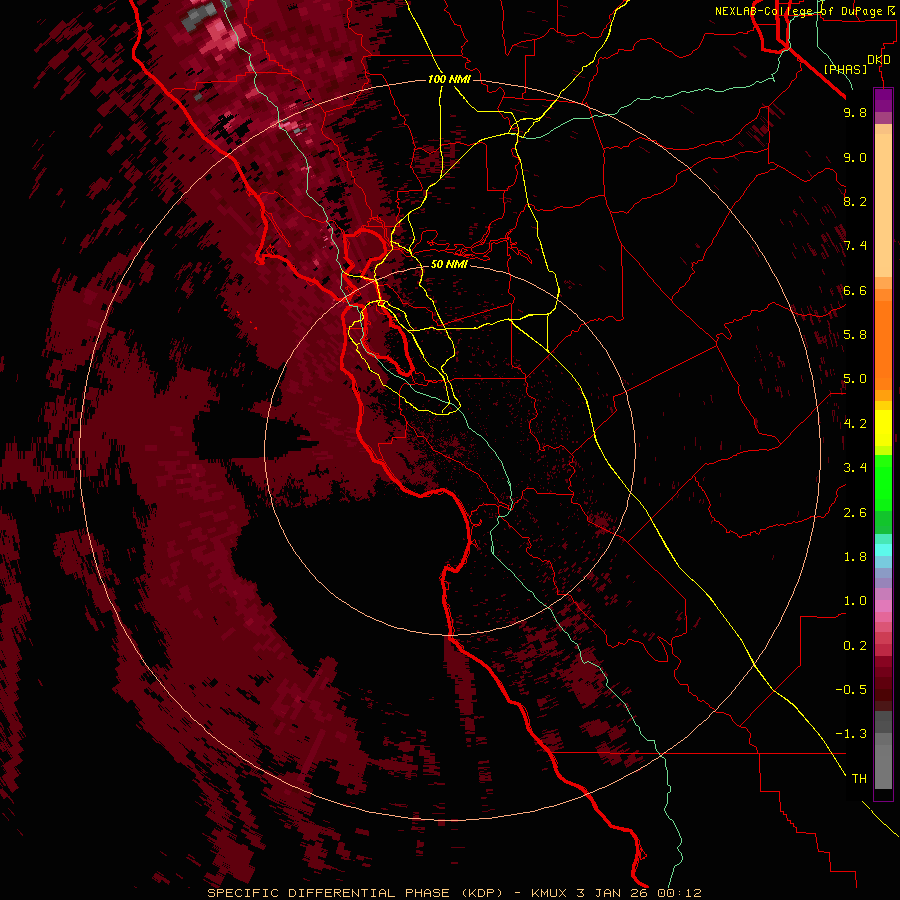The width and height of the screenshot is (900, 900).
Task: Click the TH threshold label on legend
Action: (x=859, y=779)
